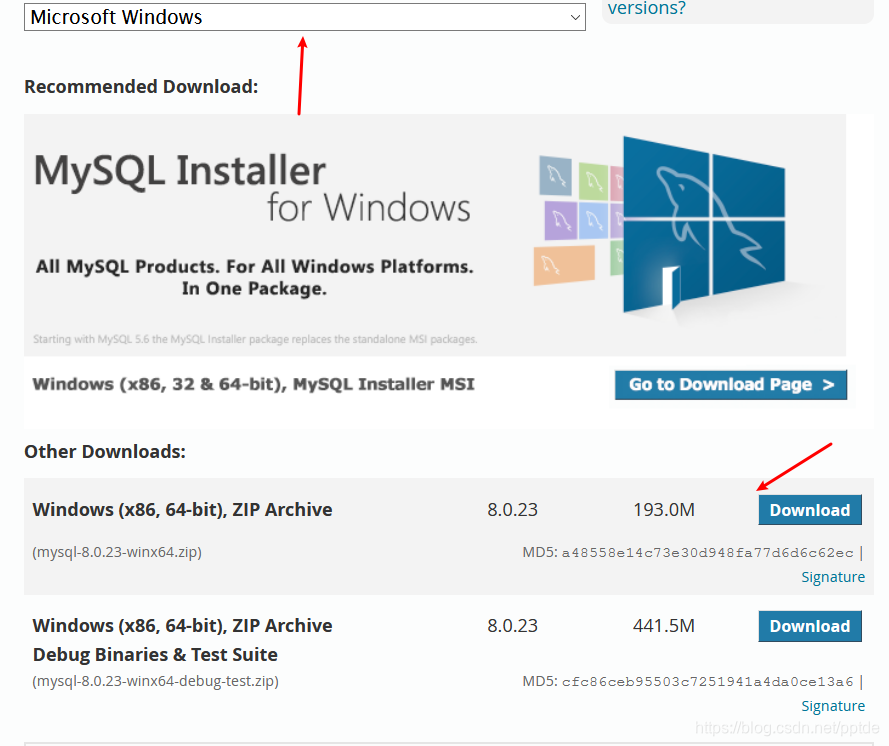The height and width of the screenshot is (746, 889).
Task: Click the 441.5M file size value
Action: coord(663,626)
